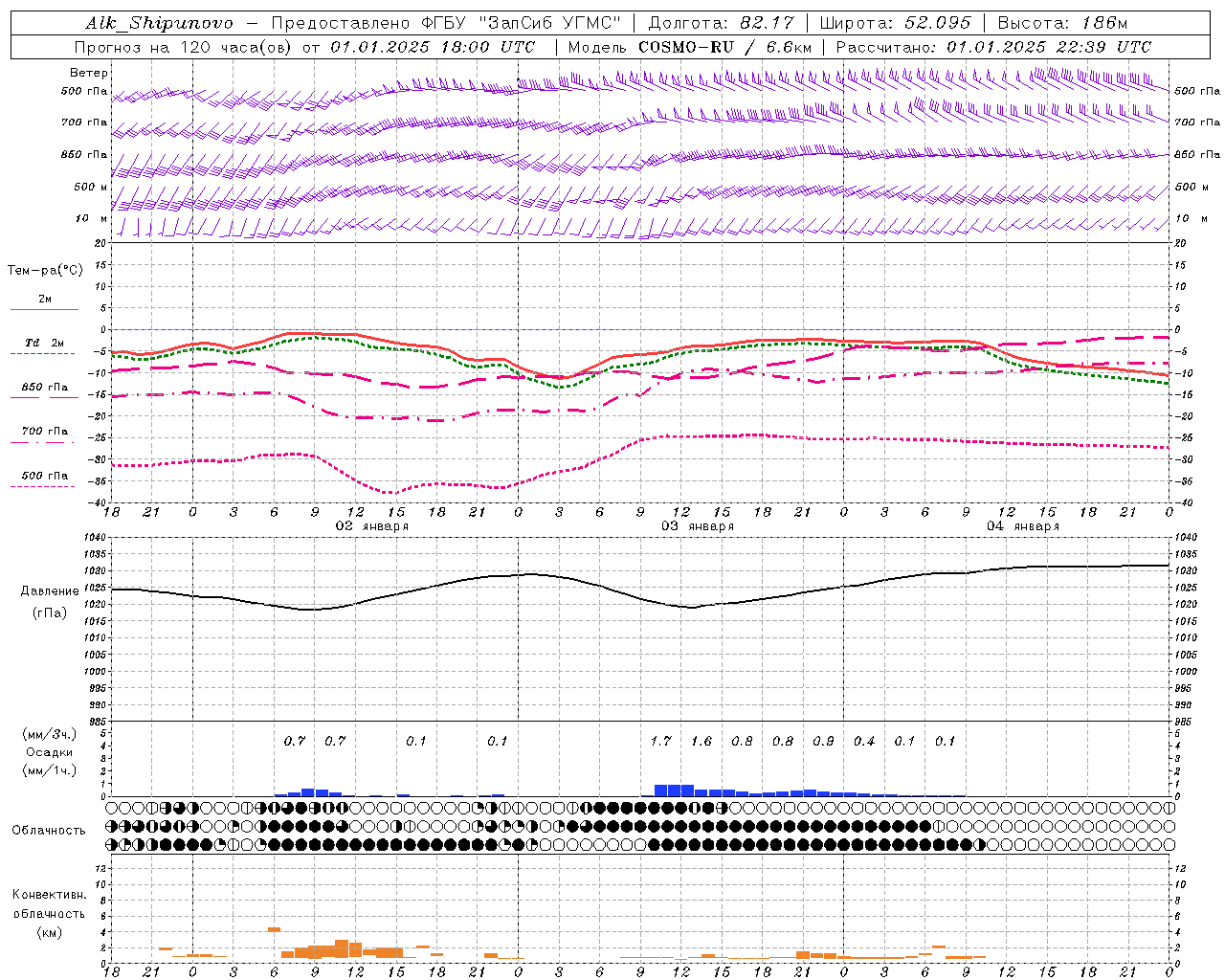1225x980 pixels.
Task: Click the longitude value Долгота: 82.17
Action: [720, 23]
